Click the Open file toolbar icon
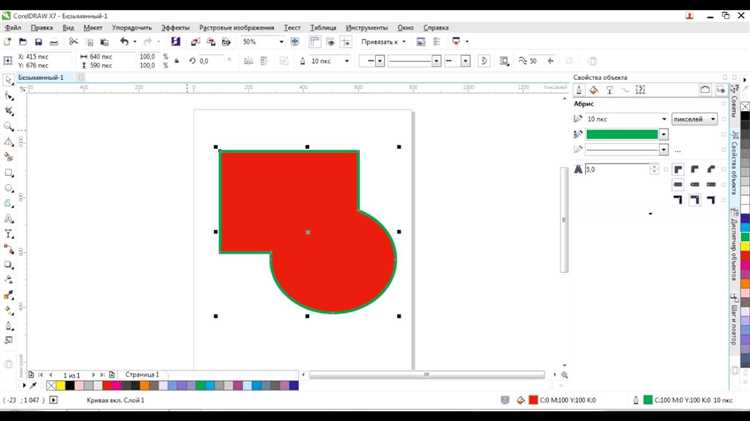Screen dimensions: 750x421 (x=22, y=42)
